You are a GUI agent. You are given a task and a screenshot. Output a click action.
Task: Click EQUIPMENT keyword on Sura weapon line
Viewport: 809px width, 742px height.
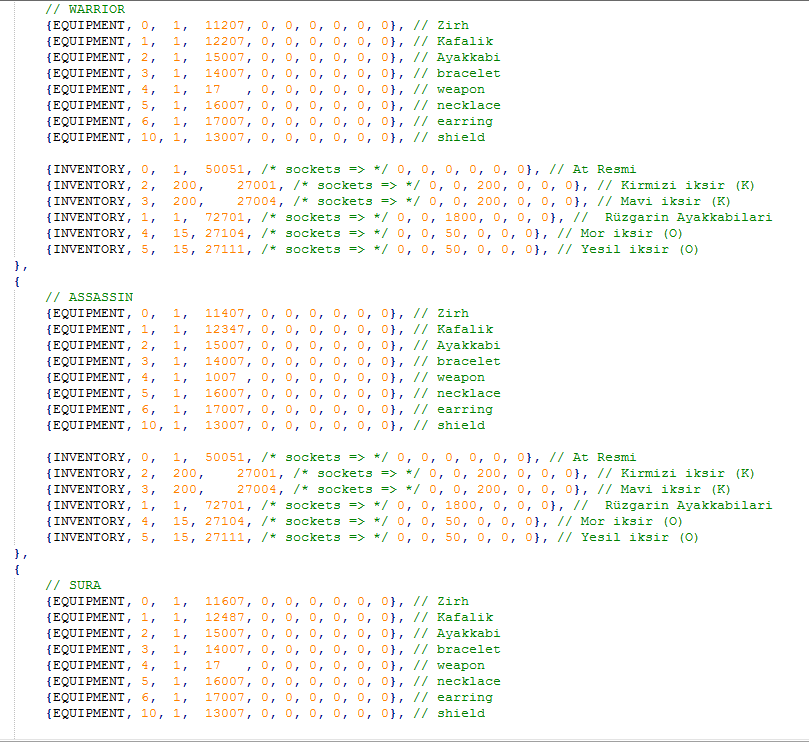coord(89,665)
